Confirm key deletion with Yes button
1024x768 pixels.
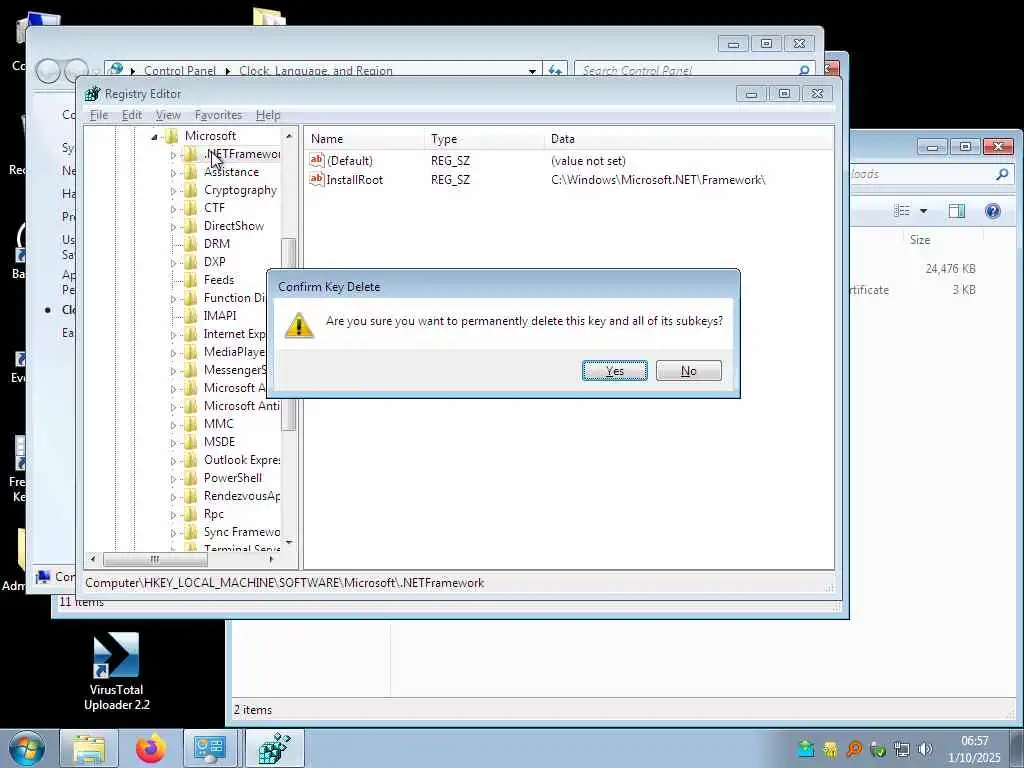tap(615, 370)
